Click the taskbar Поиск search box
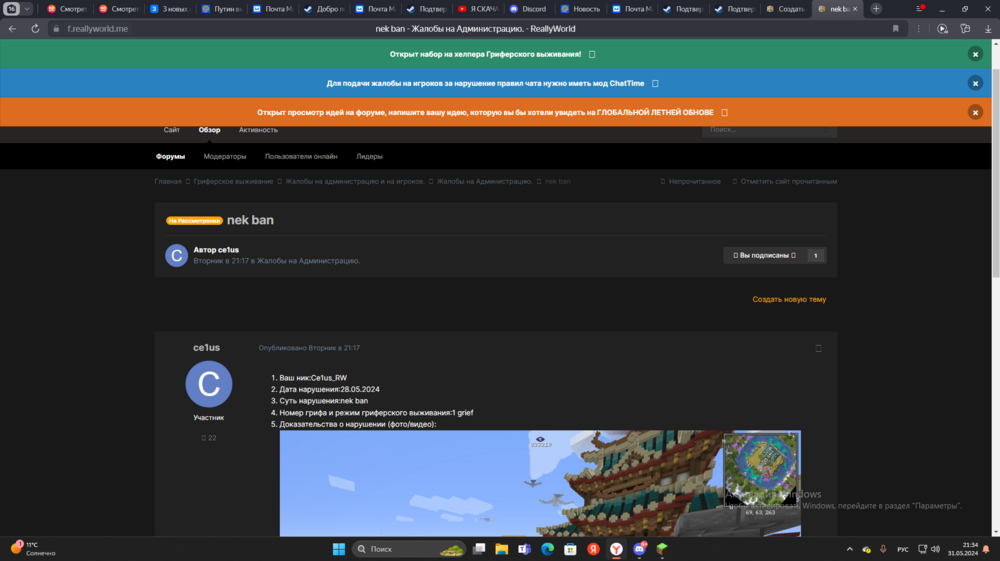This screenshot has width=1000, height=561. tap(408, 549)
